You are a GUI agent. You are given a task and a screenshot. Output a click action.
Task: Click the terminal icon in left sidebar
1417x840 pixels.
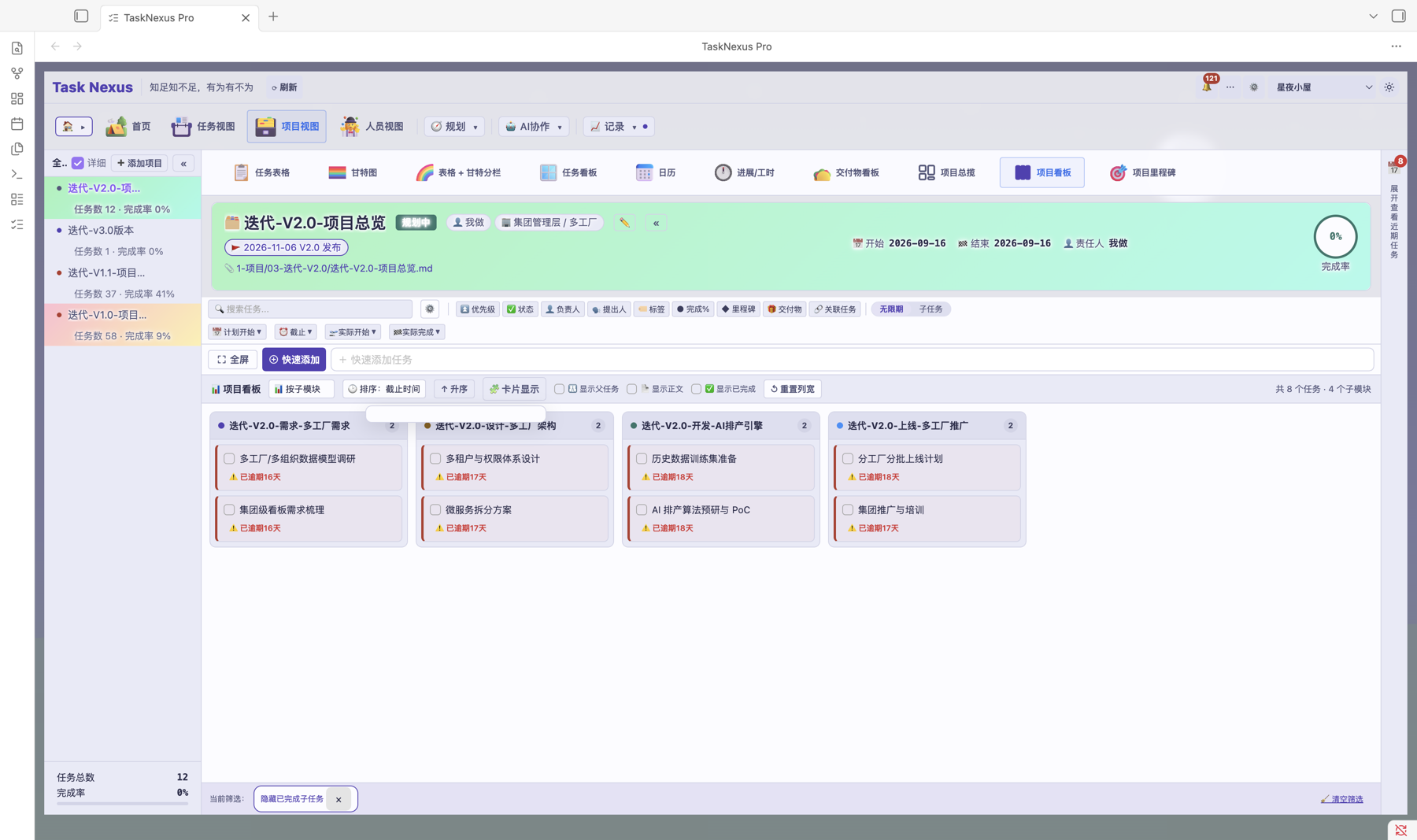[17, 174]
